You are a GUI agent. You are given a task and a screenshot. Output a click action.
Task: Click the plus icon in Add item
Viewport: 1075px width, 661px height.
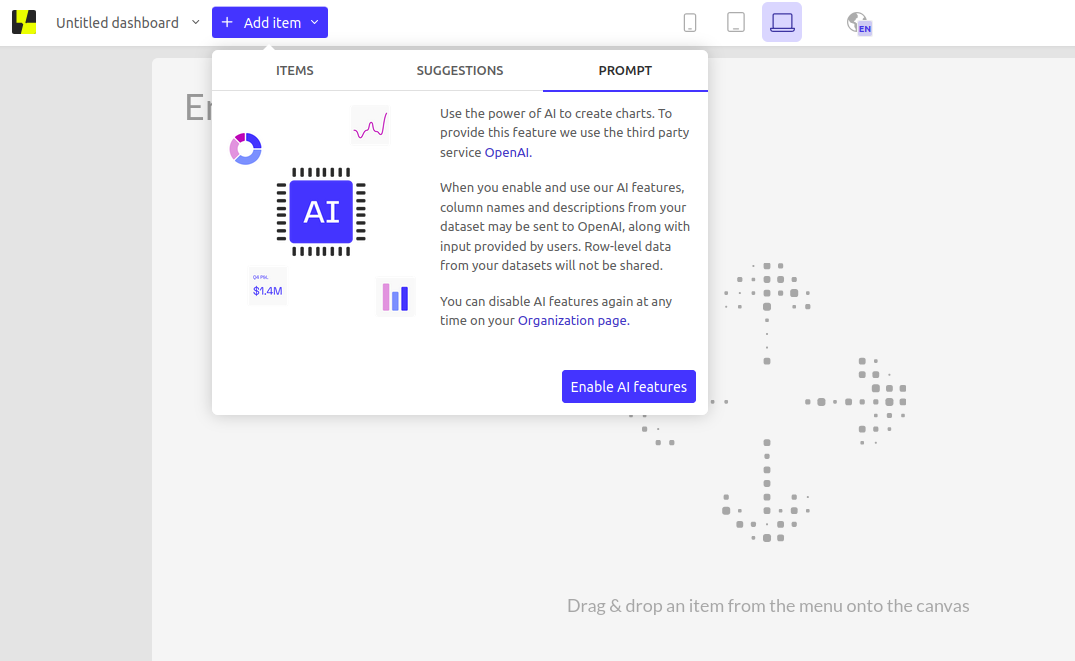tap(227, 22)
